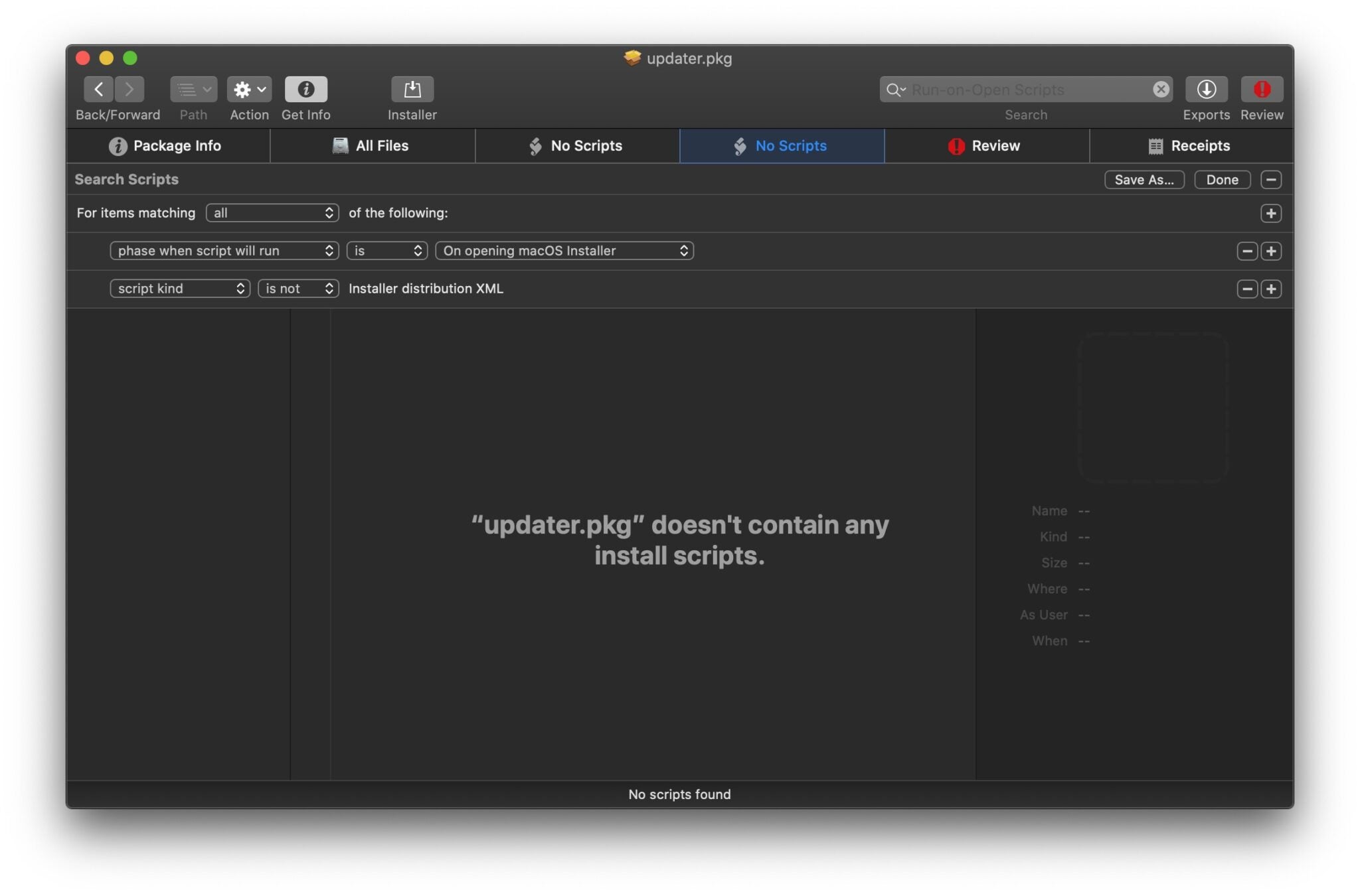1360x896 pixels.
Task: Open the search magnifier options menu
Action: click(x=896, y=89)
